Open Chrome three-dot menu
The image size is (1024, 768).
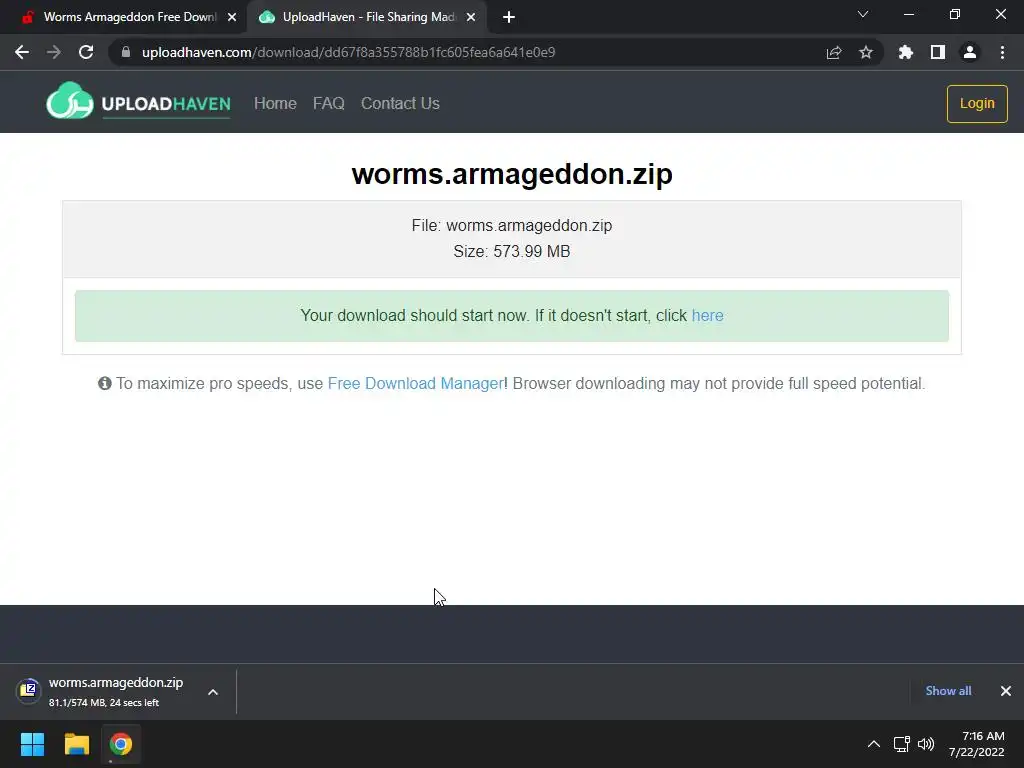click(x=1002, y=52)
